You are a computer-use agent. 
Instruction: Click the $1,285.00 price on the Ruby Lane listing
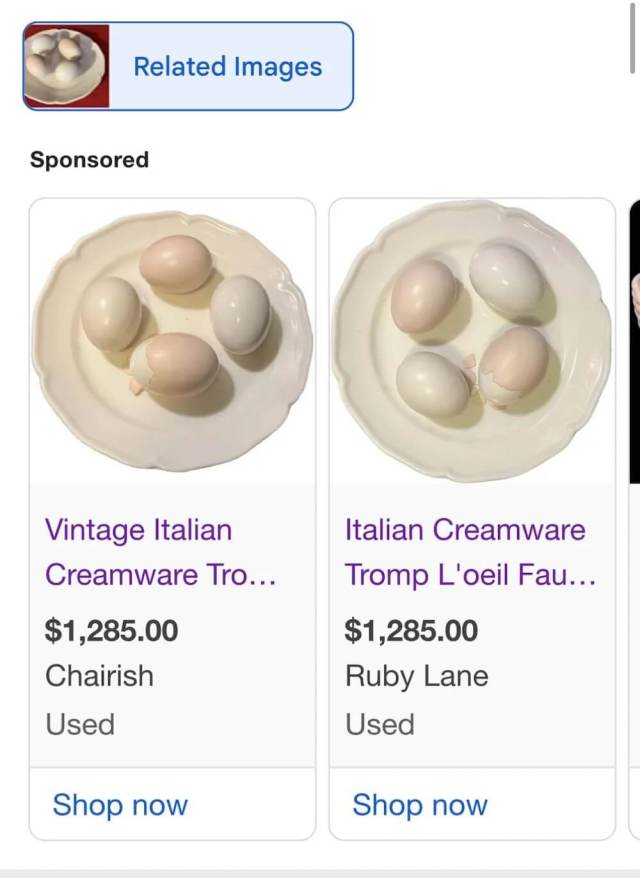[x=412, y=631]
